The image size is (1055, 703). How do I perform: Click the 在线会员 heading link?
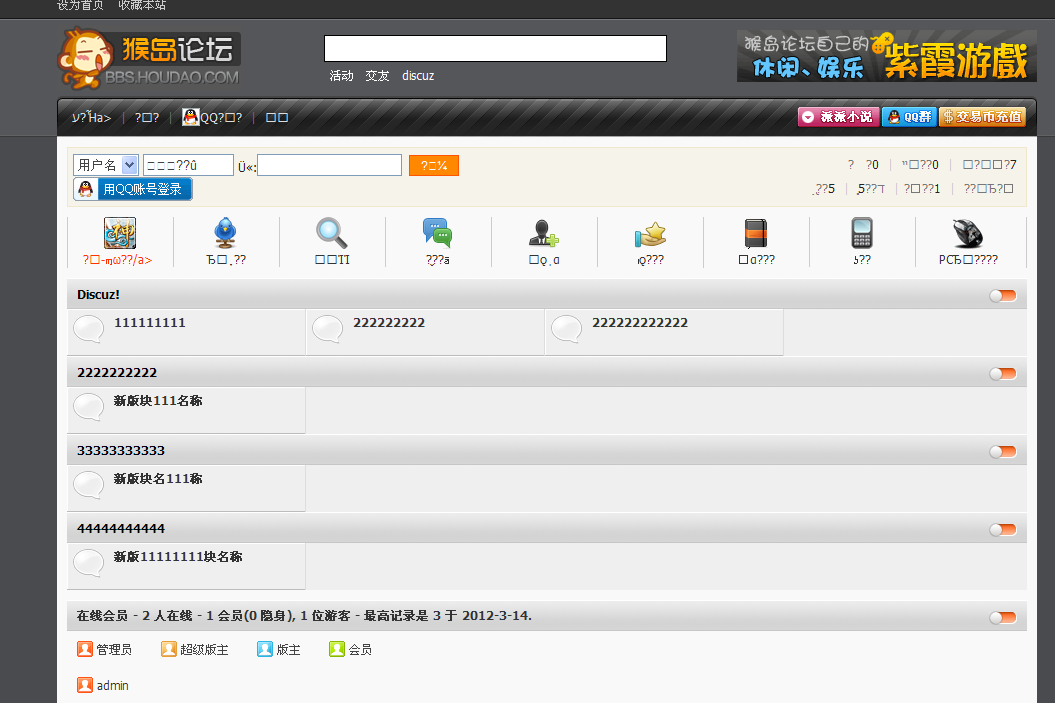point(102,616)
